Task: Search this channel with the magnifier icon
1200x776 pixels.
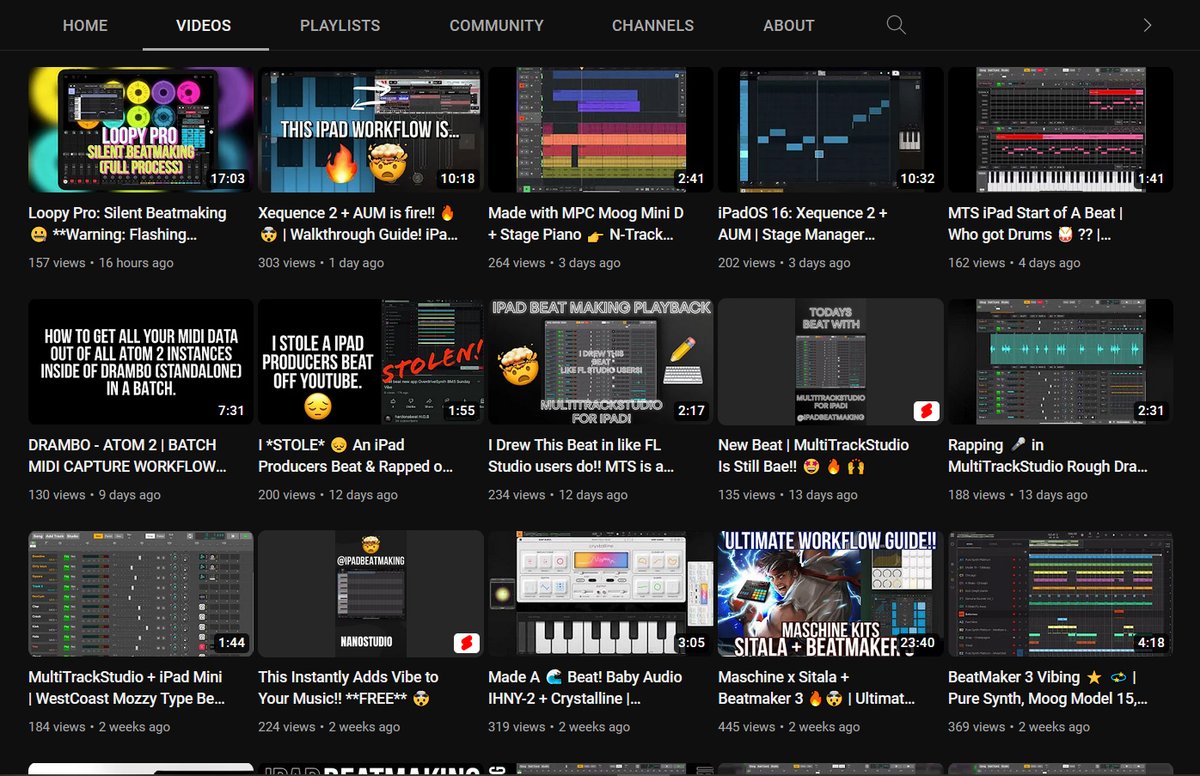Action: [x=896, y=25]
